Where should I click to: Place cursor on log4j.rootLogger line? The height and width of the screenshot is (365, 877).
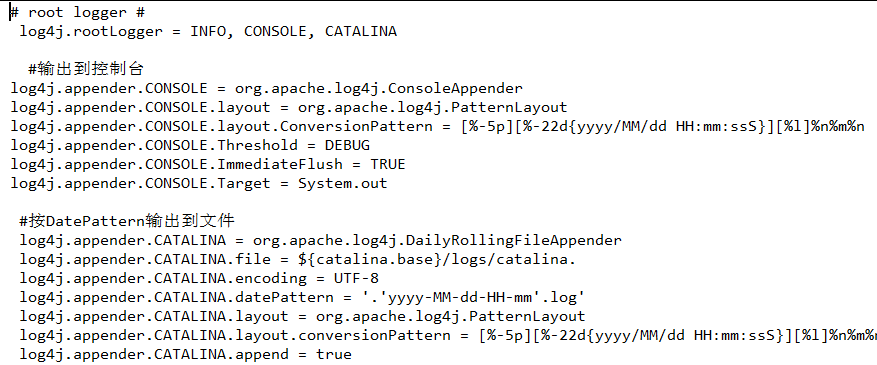coord(208,31)
